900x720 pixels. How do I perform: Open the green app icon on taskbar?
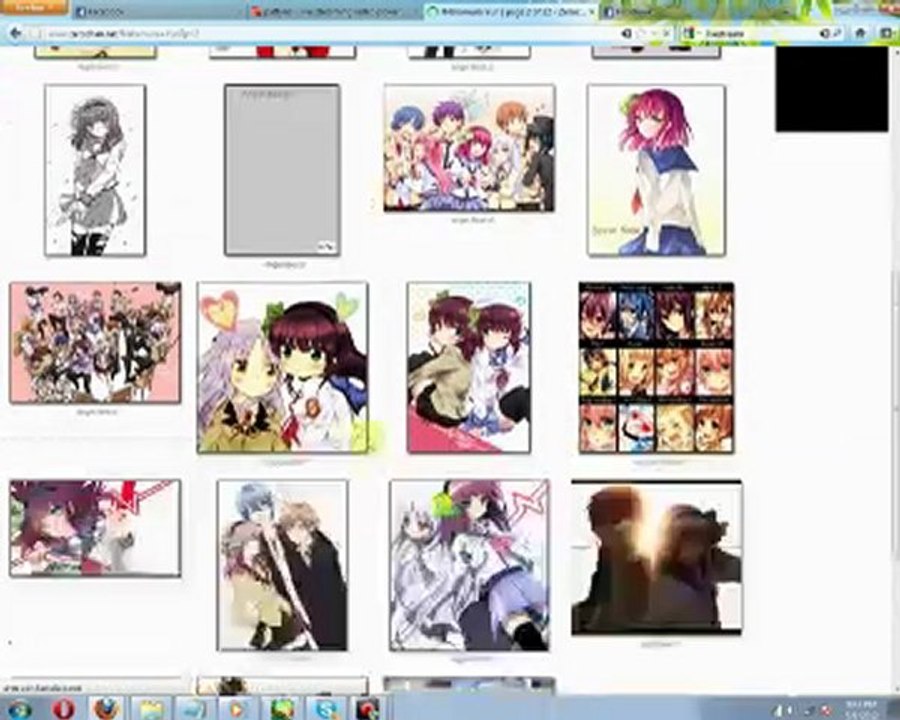282,709
